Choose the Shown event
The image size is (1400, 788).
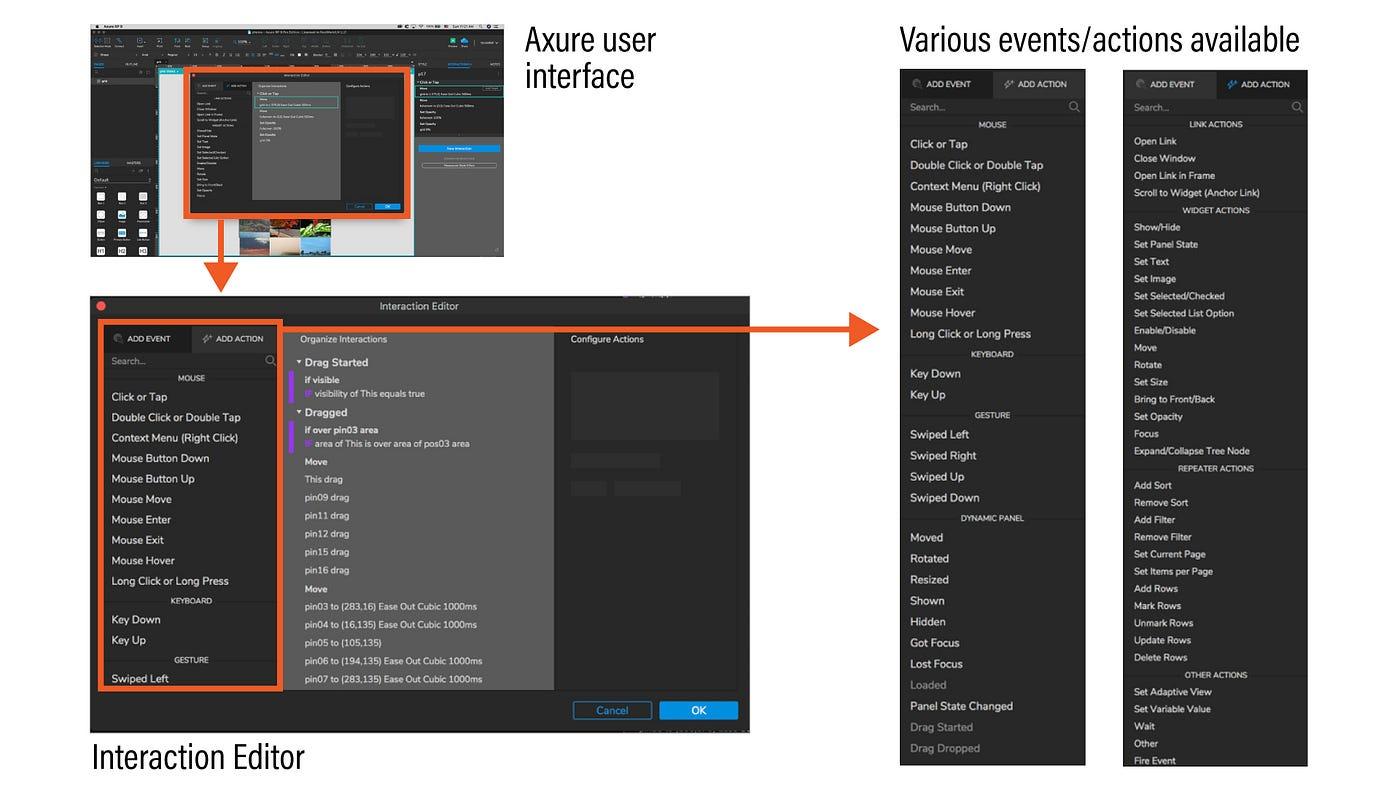click(x=927, y=601)
